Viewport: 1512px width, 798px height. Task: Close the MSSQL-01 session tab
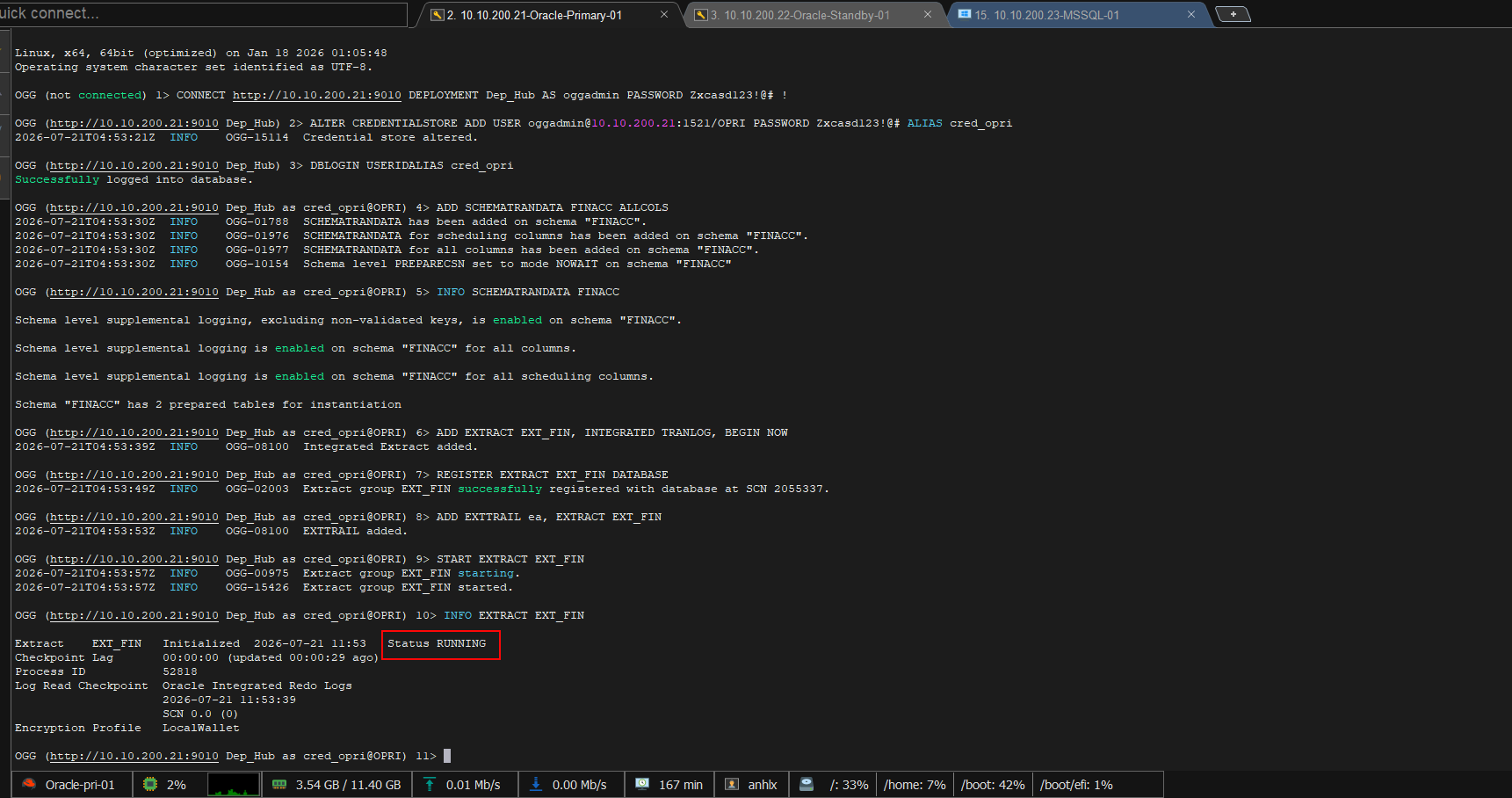[x=1191, y=14]
